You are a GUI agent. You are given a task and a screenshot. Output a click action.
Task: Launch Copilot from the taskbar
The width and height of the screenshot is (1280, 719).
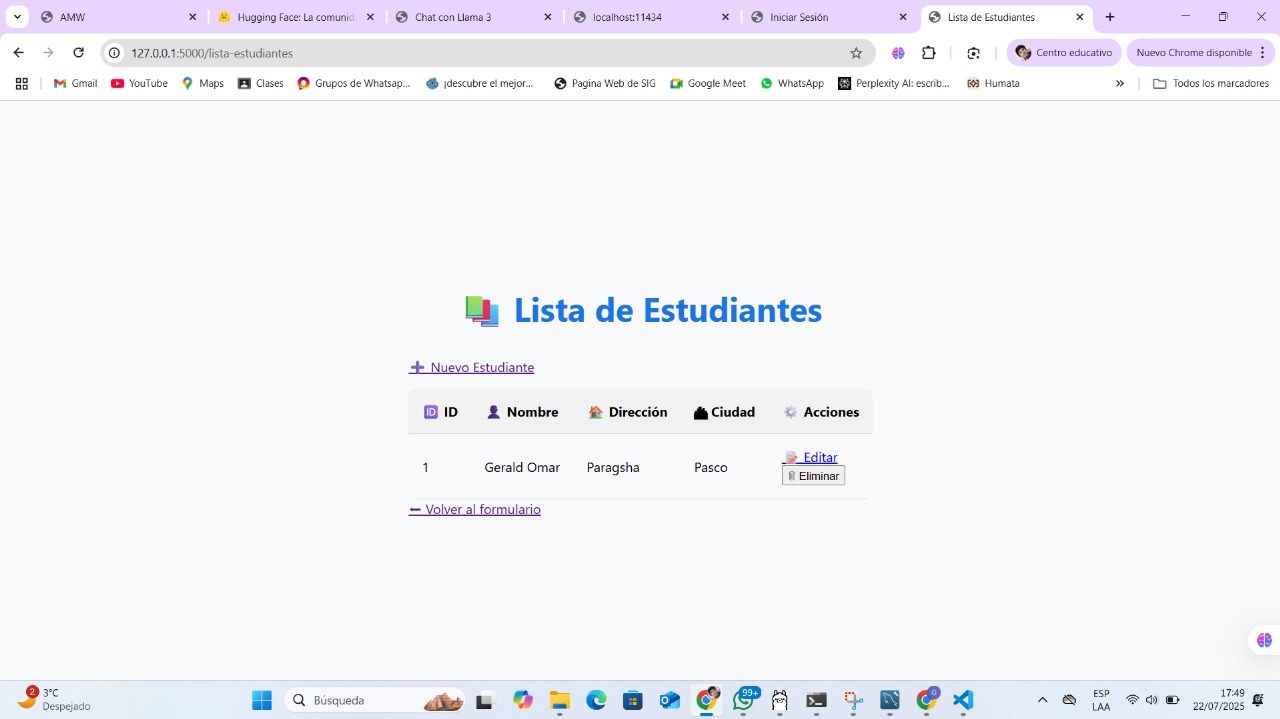point(523,700)
